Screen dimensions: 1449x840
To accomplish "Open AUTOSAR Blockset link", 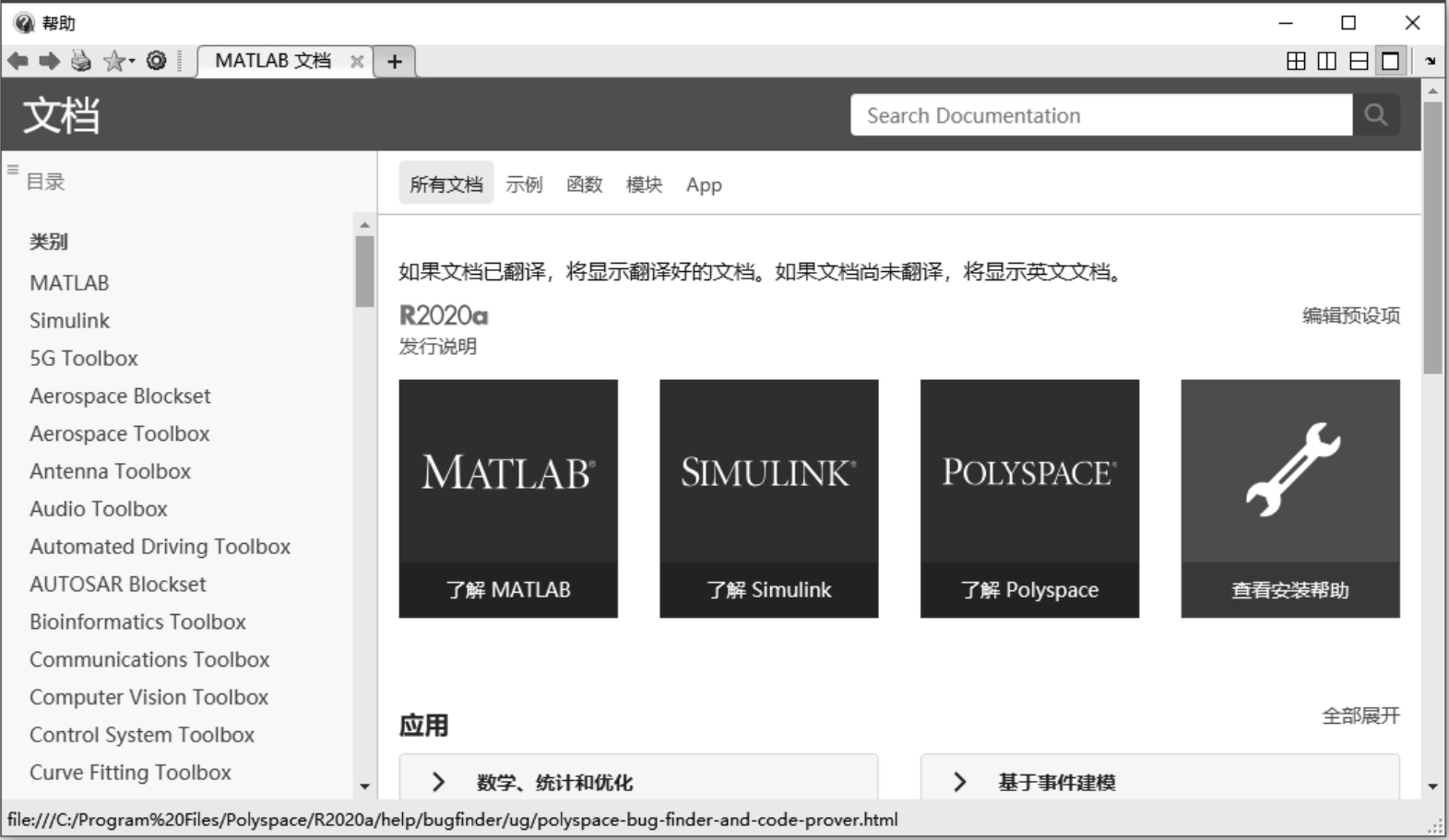I will tap(117, 585).
